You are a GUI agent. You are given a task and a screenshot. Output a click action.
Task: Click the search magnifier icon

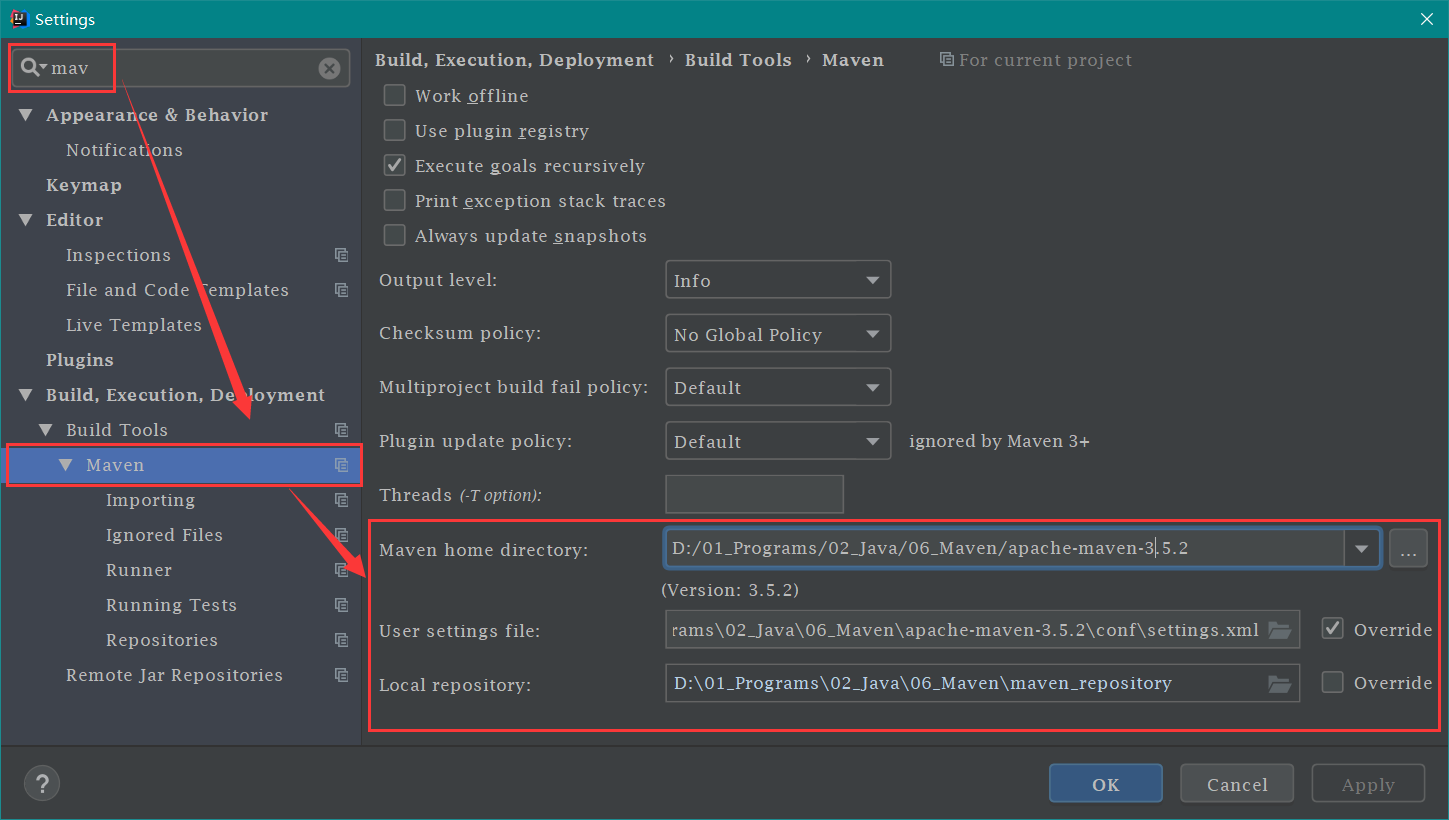(32, 68)
